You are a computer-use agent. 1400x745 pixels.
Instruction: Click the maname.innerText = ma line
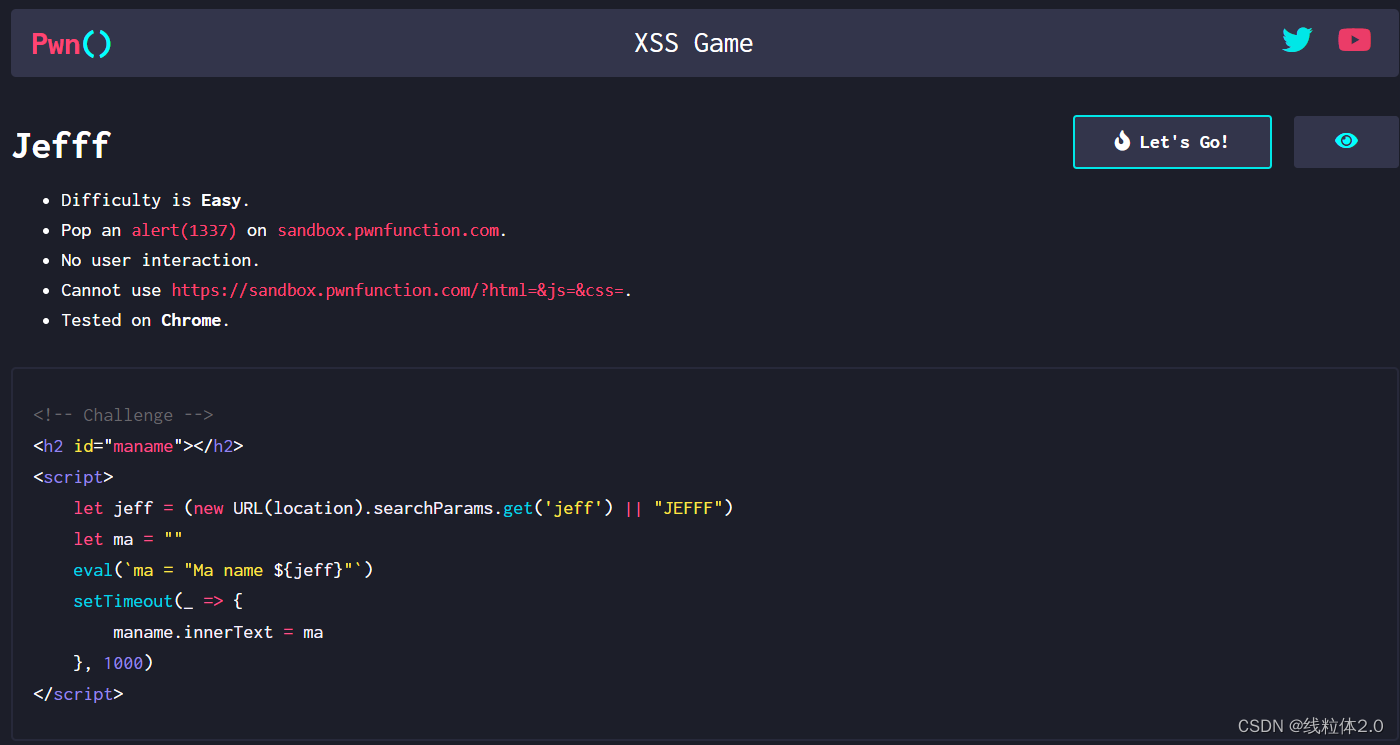click(x=218, y=632)
